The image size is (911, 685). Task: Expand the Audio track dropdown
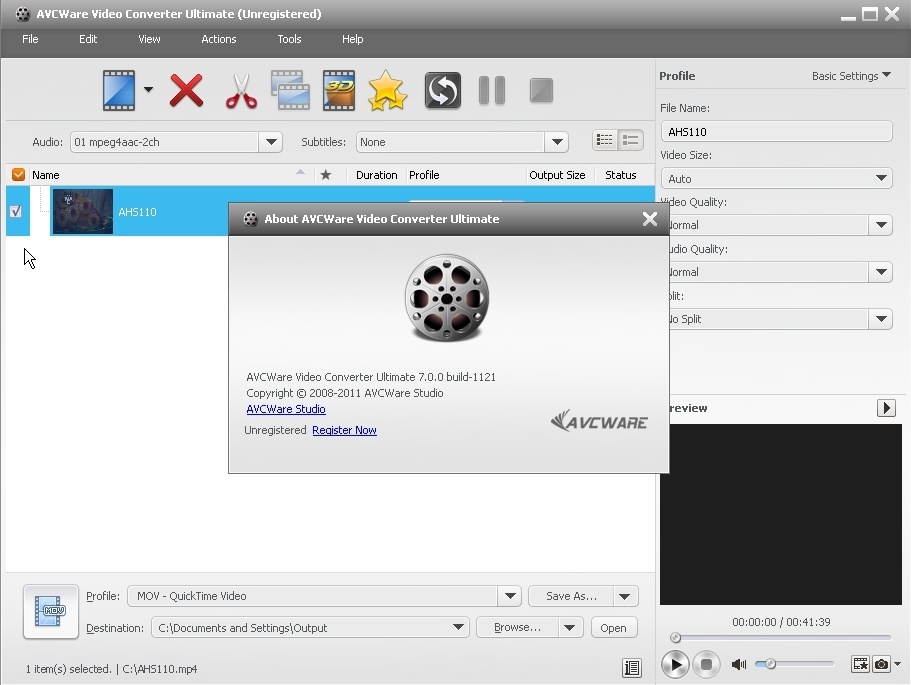click(270, 141)
